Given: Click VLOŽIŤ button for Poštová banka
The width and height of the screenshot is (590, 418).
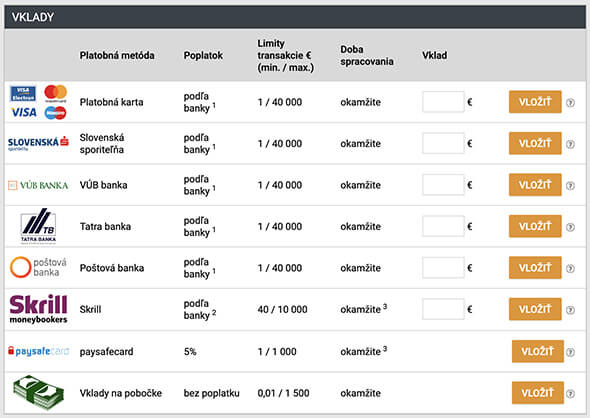Looking at the screenshot, I should click(x=535, y=268).
